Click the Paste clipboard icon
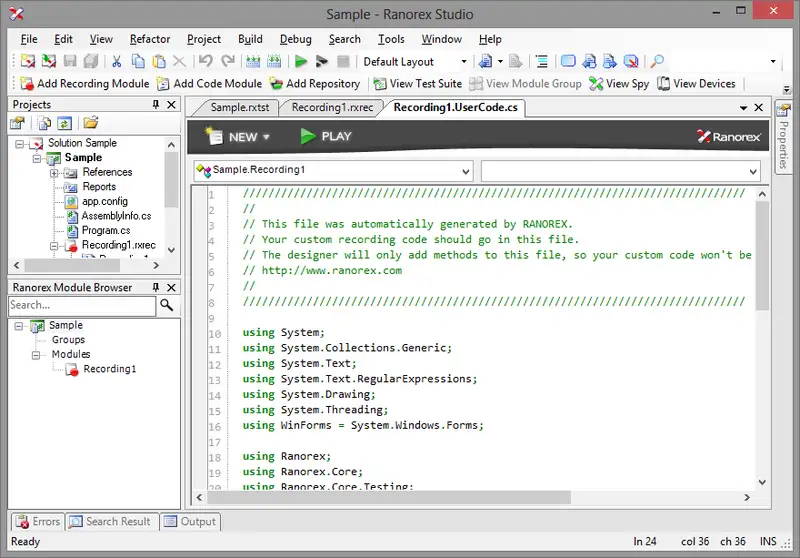The width and height of the screenshot is (800, 558). [159, 61]
